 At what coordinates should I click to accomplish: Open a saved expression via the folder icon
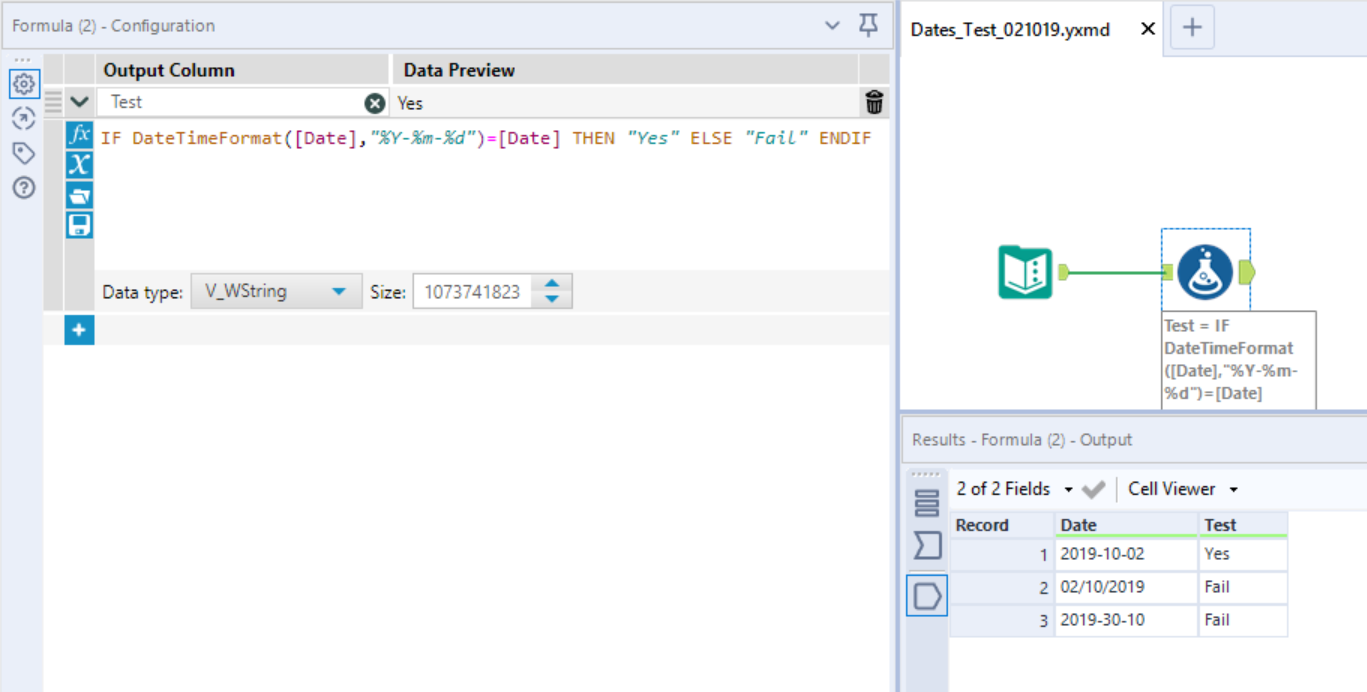tap(80, 194)
